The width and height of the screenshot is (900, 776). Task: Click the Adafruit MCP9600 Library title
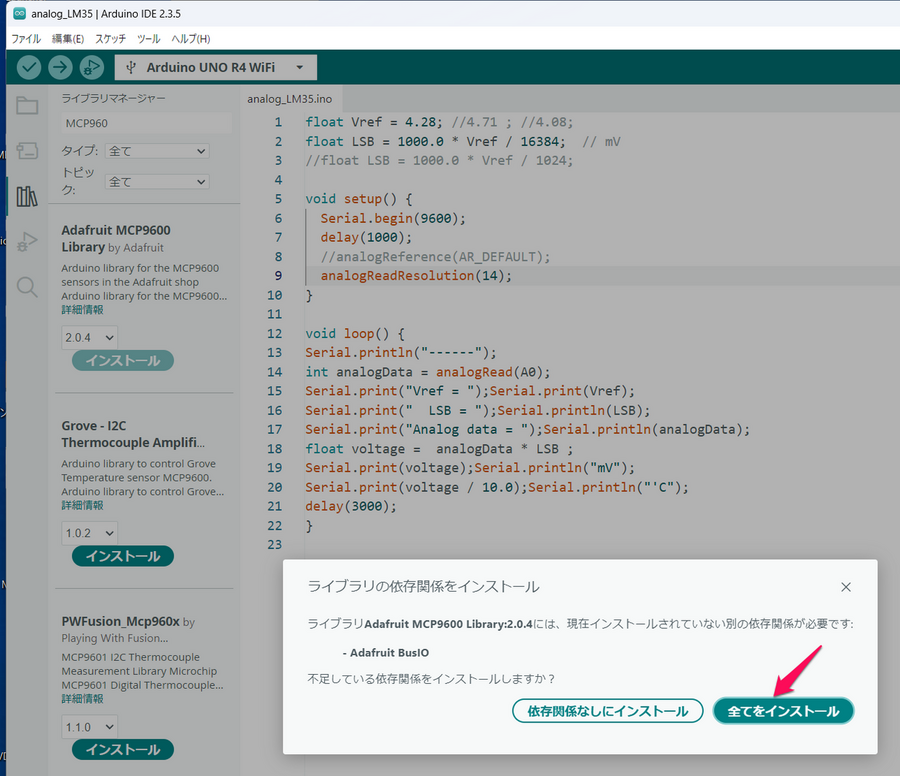(116, 239)
